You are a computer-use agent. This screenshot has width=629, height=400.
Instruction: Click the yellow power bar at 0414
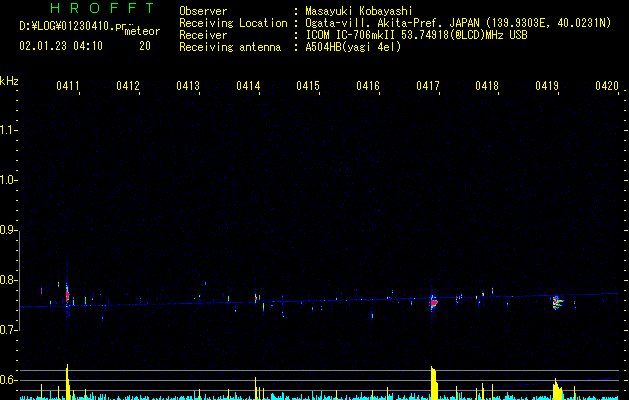[256, 388]
